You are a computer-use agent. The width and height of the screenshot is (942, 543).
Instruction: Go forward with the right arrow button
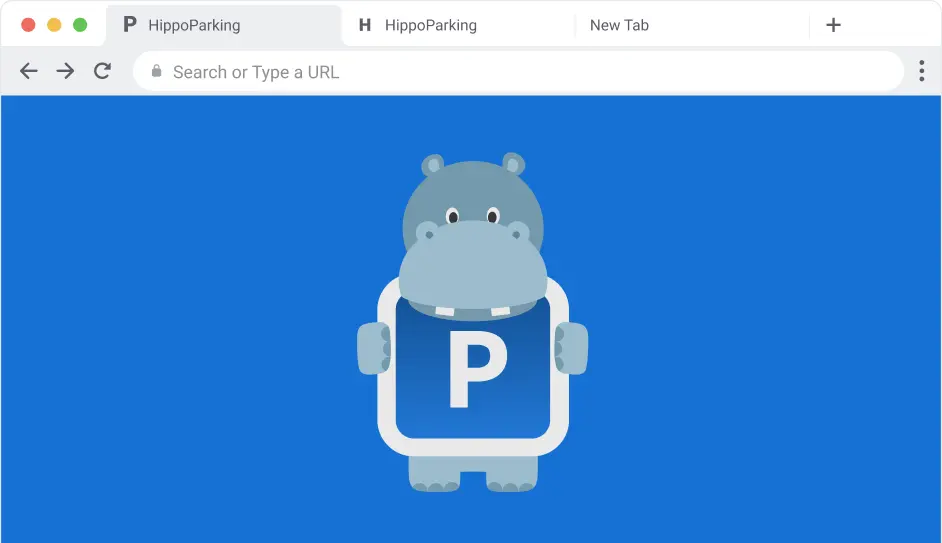[65, 71]
